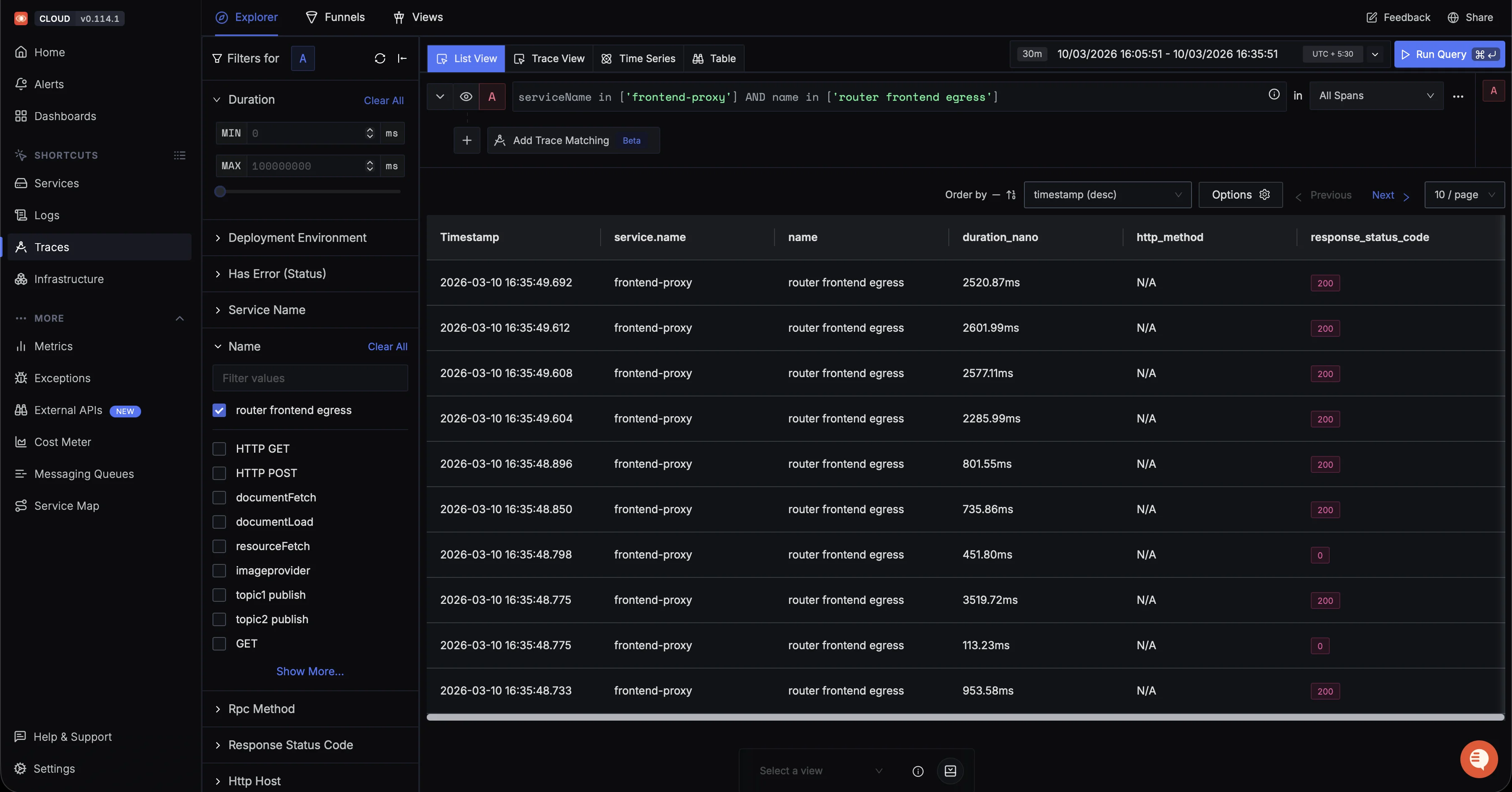The height and width of the screenshot is (792, 1512).
Task: Uncheck the router frontend egress filter
Action: point(220,410)
